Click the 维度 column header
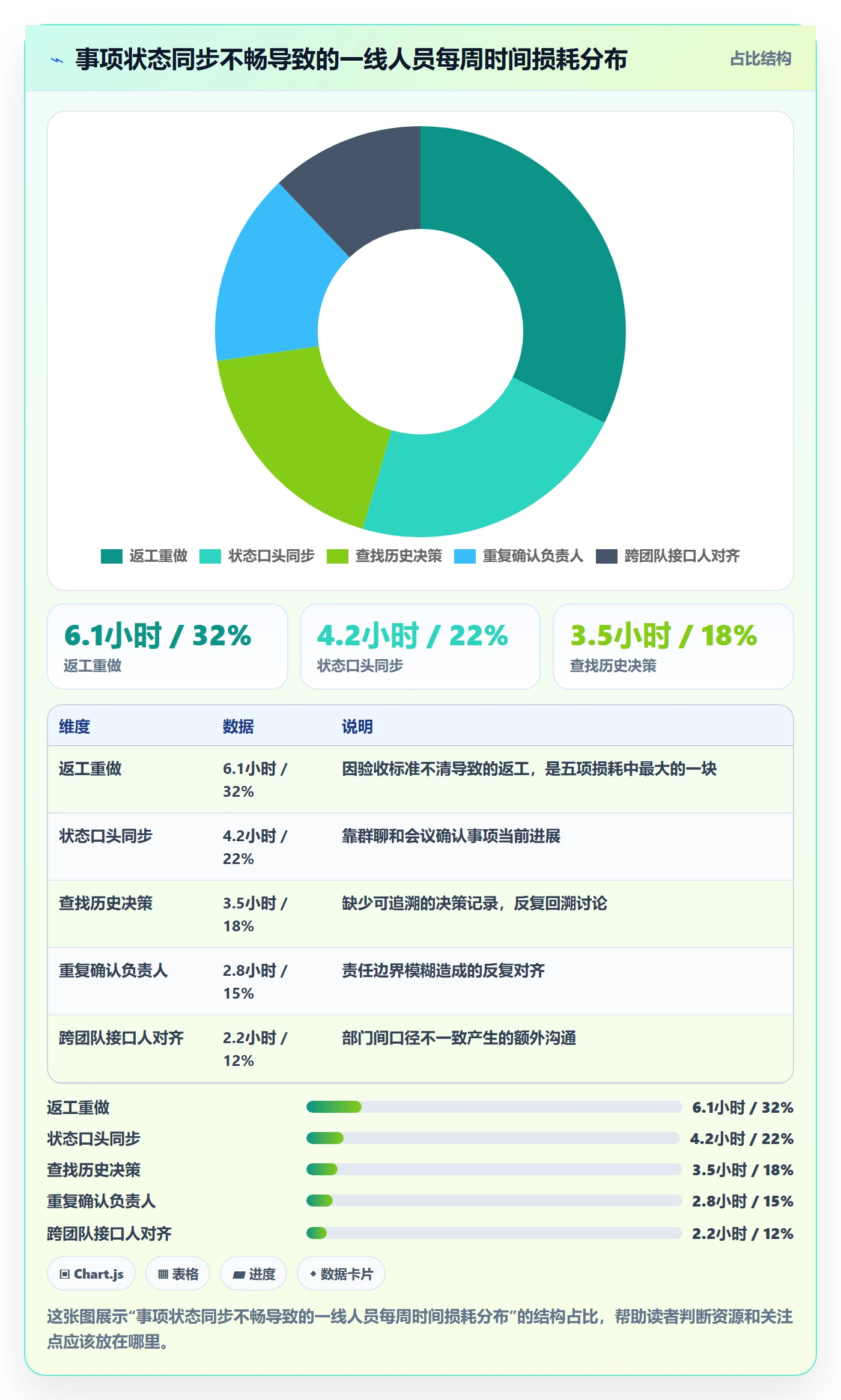Image resolution: width=841 pixels, height=1400 pixels. pos(74,726)
